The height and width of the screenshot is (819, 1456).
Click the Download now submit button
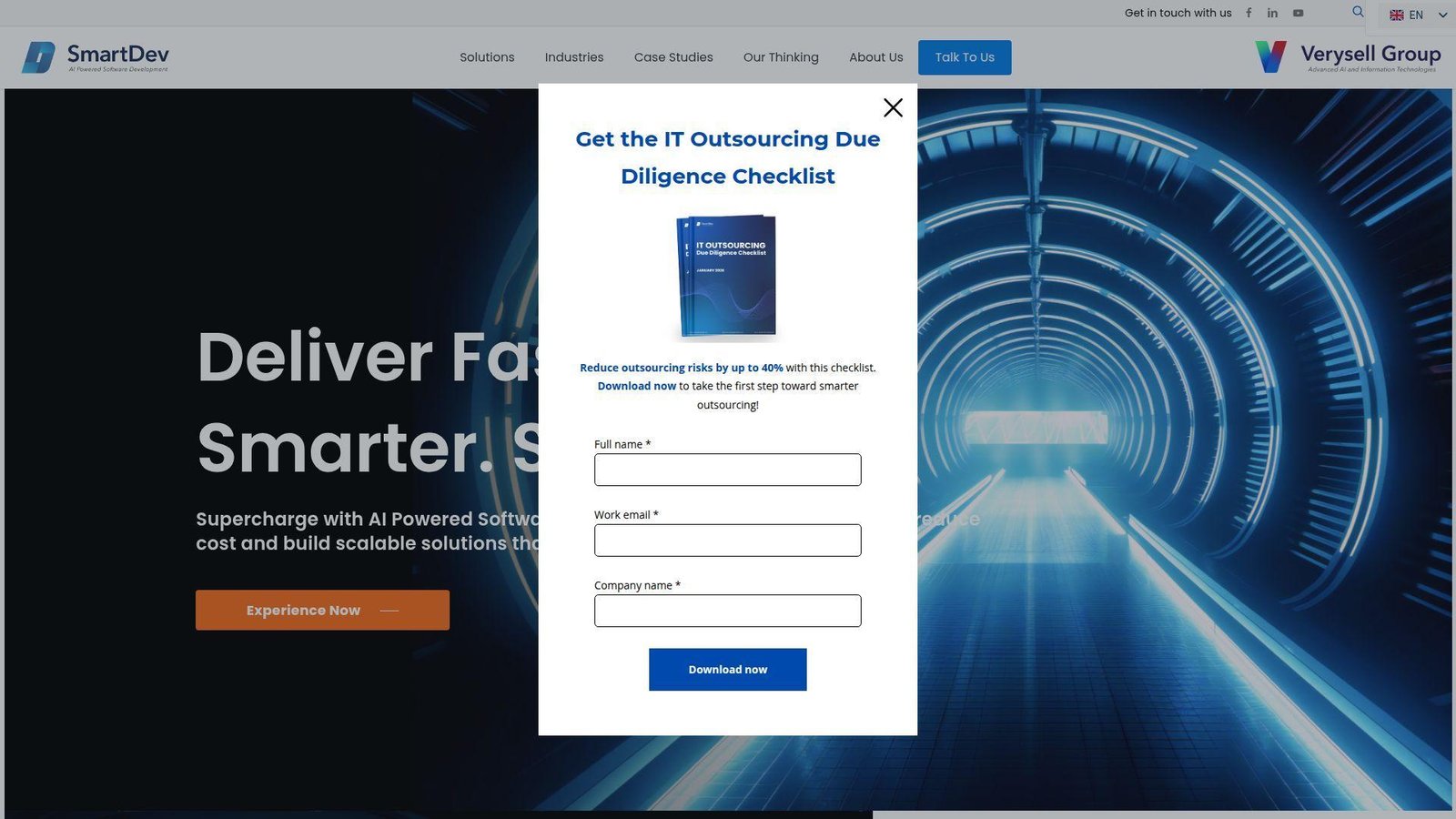(728, 670)
